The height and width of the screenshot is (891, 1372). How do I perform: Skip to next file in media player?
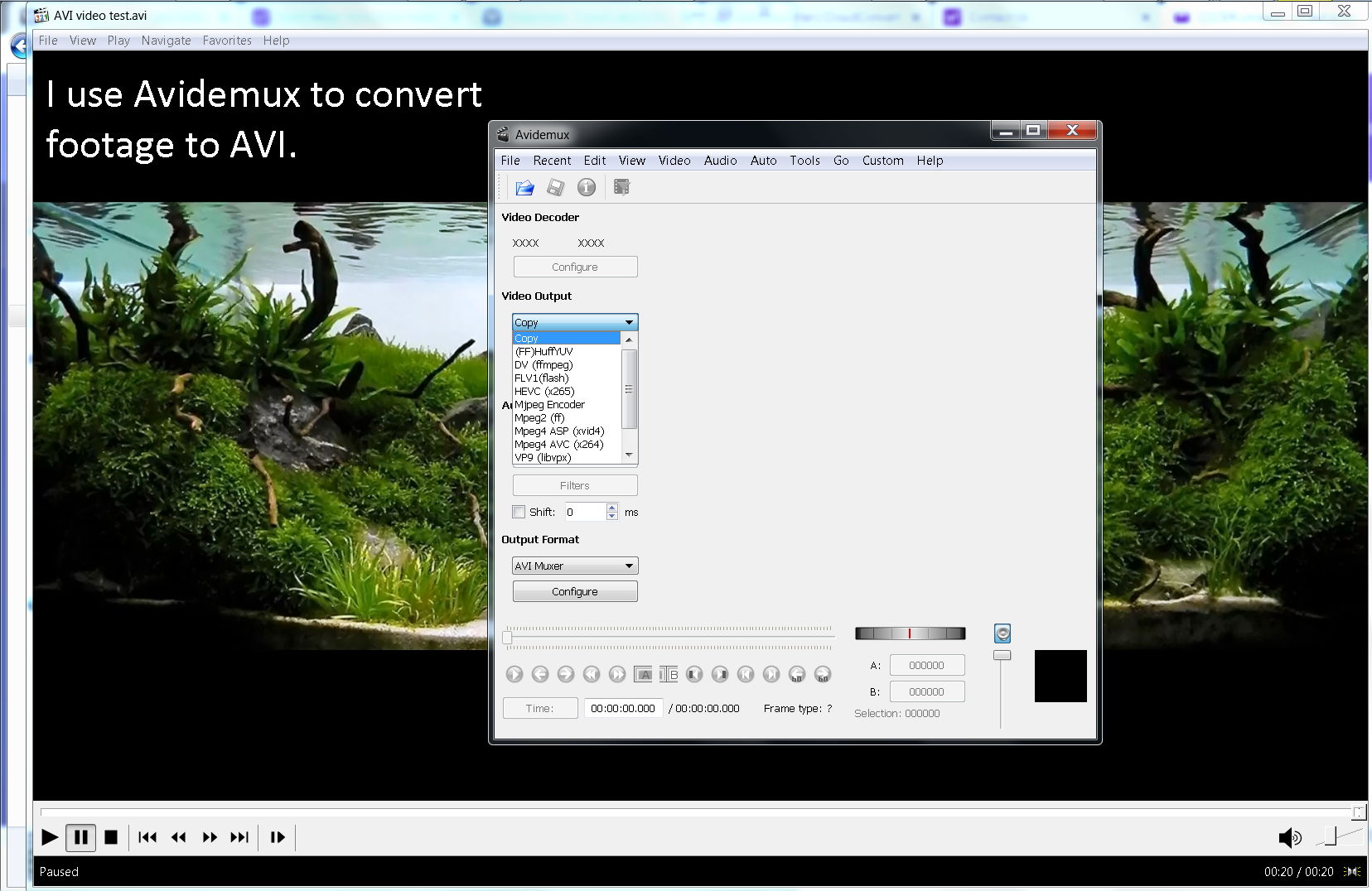point(239,837)
